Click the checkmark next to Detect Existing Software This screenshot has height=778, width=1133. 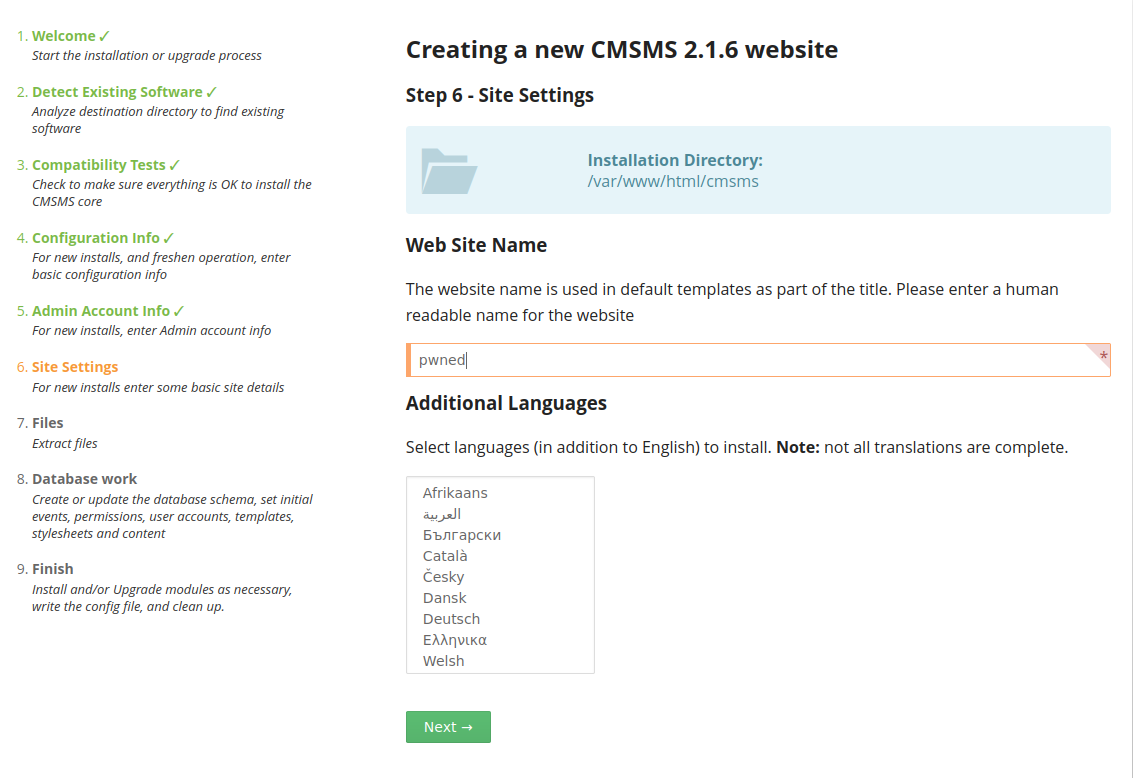point(211,92)
